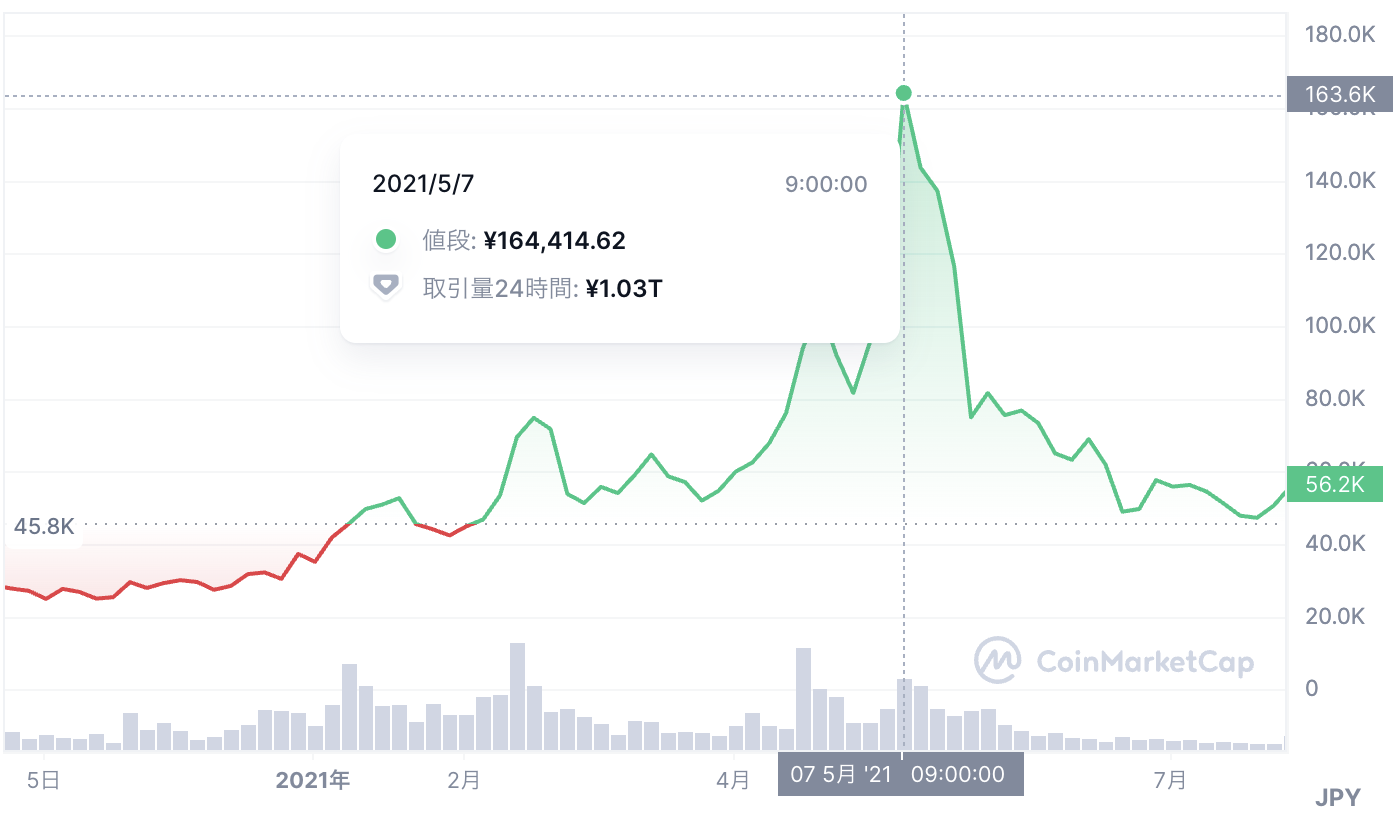Click the tallest volume bar in February

(x=517, y=696)
